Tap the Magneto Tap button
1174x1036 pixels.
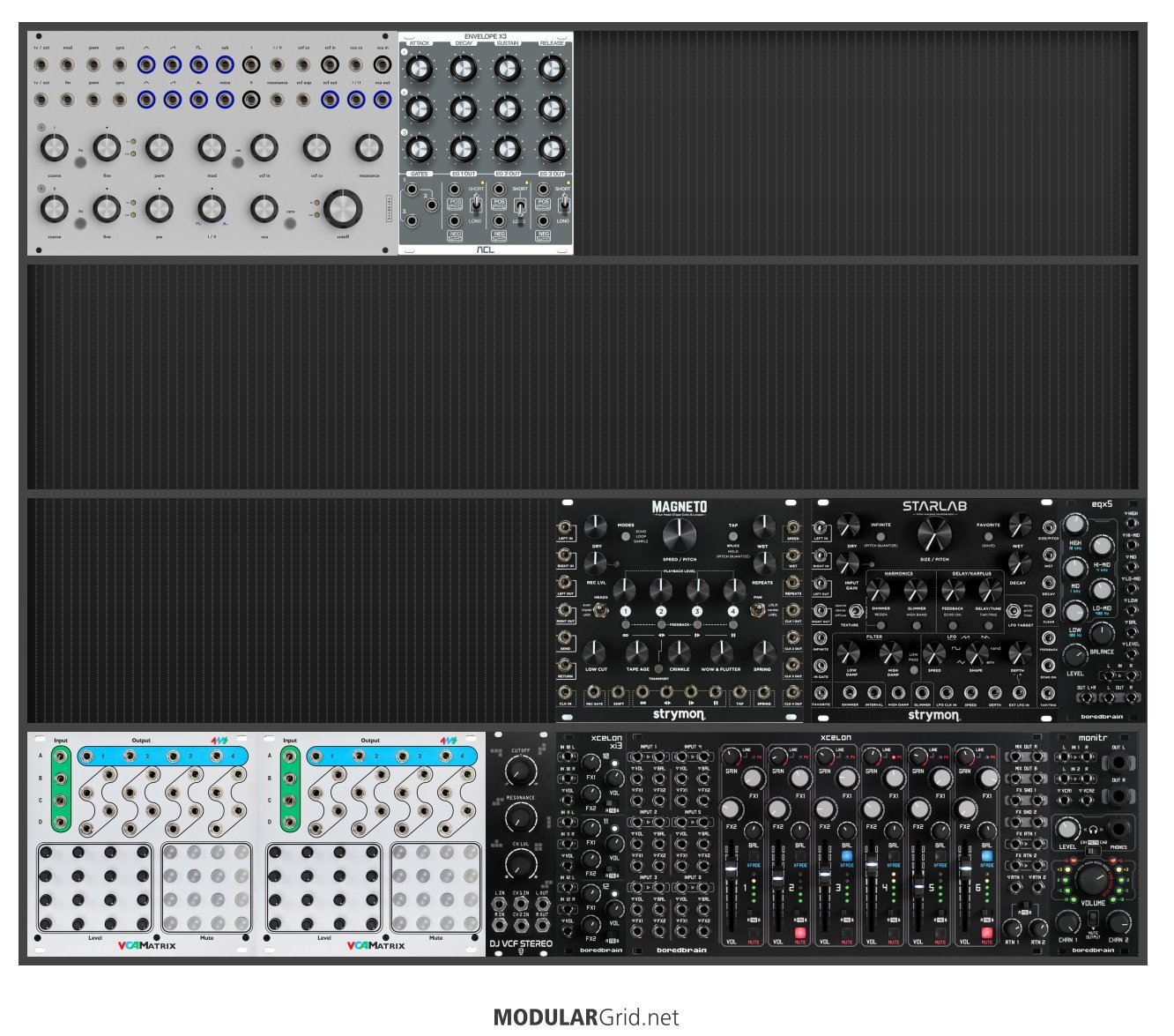click(x=733, y=536)
